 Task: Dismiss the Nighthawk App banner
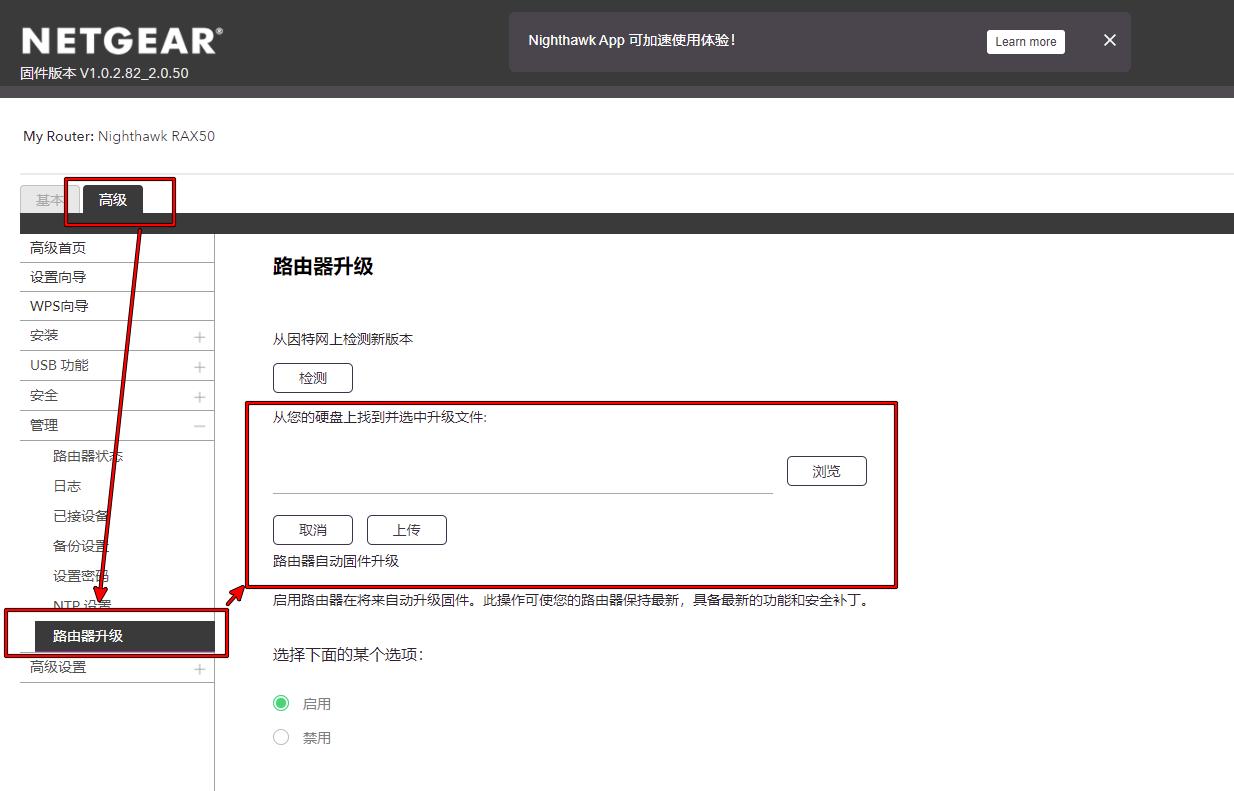pyautogui.click(x=1109, y=40)
